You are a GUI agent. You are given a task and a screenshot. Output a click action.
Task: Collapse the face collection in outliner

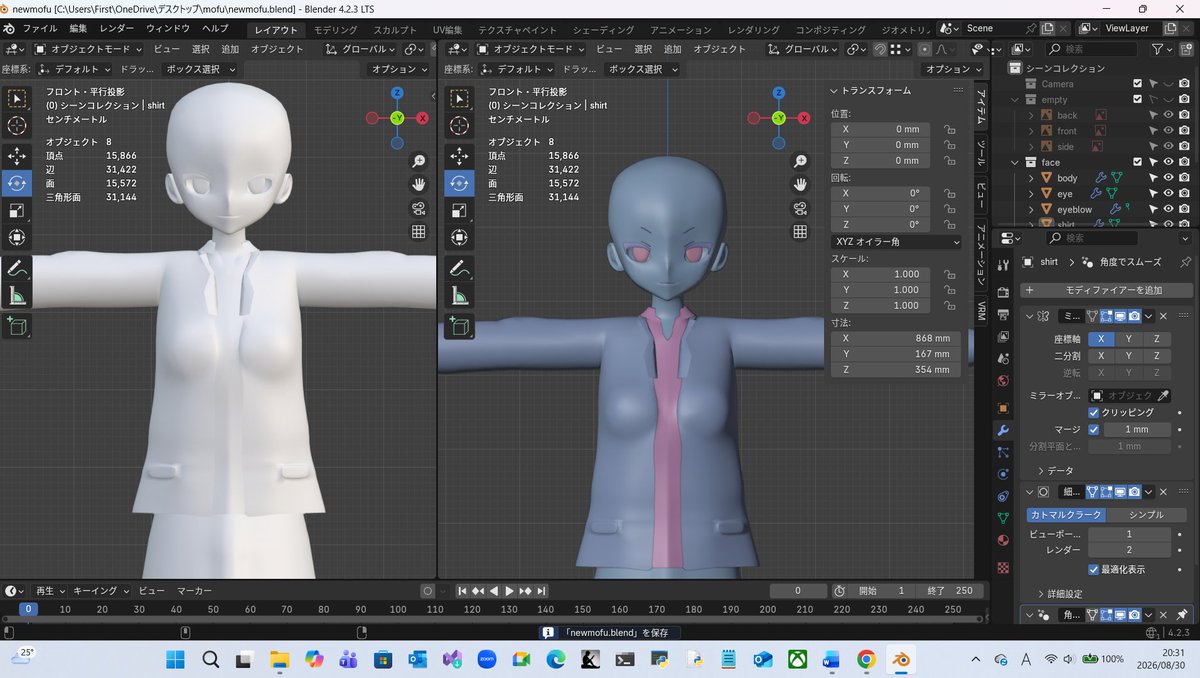click(1016, 162)
